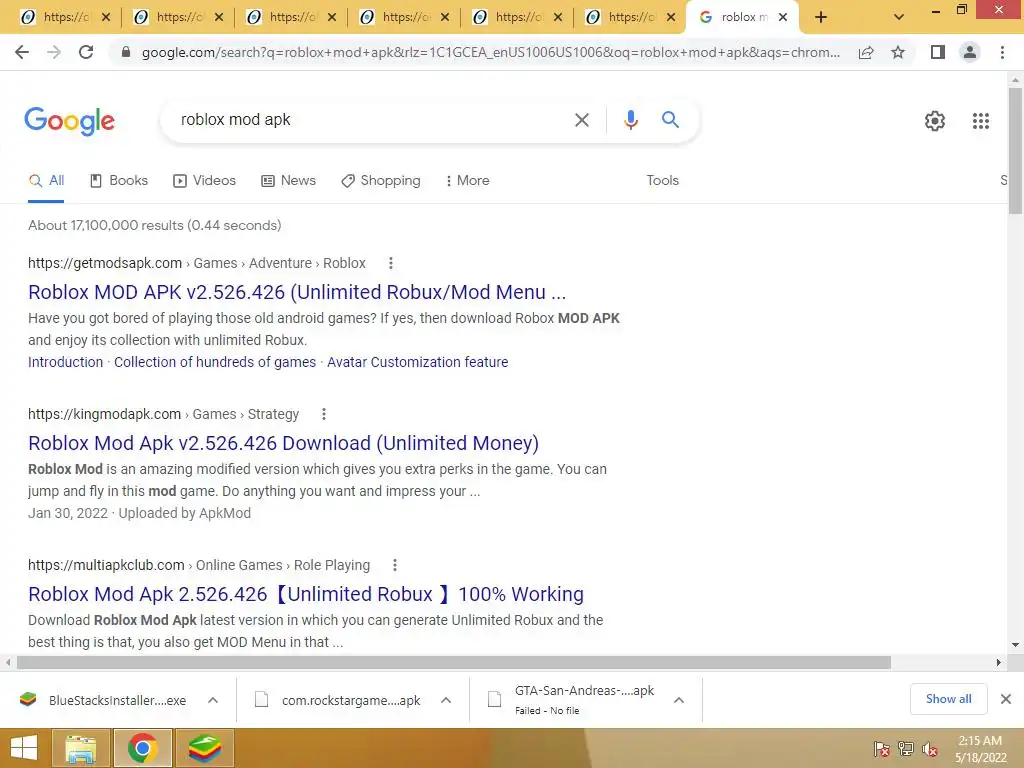The height and width of the screenshot is (768, 1024).
Task: Expand options for the BlueStacksInstaller download
Action: click(x=213, y=700)
